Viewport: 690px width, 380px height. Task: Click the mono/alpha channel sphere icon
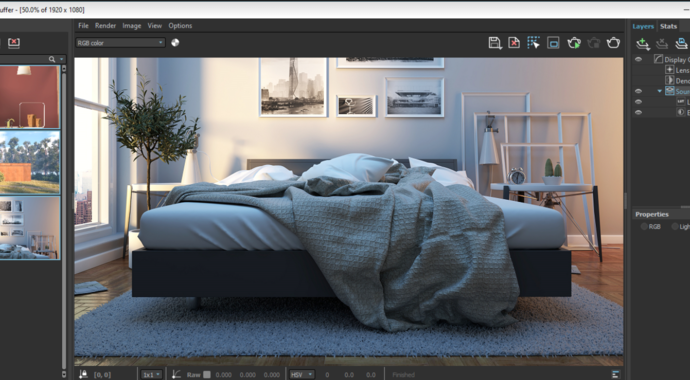click(x=175, y=43)
